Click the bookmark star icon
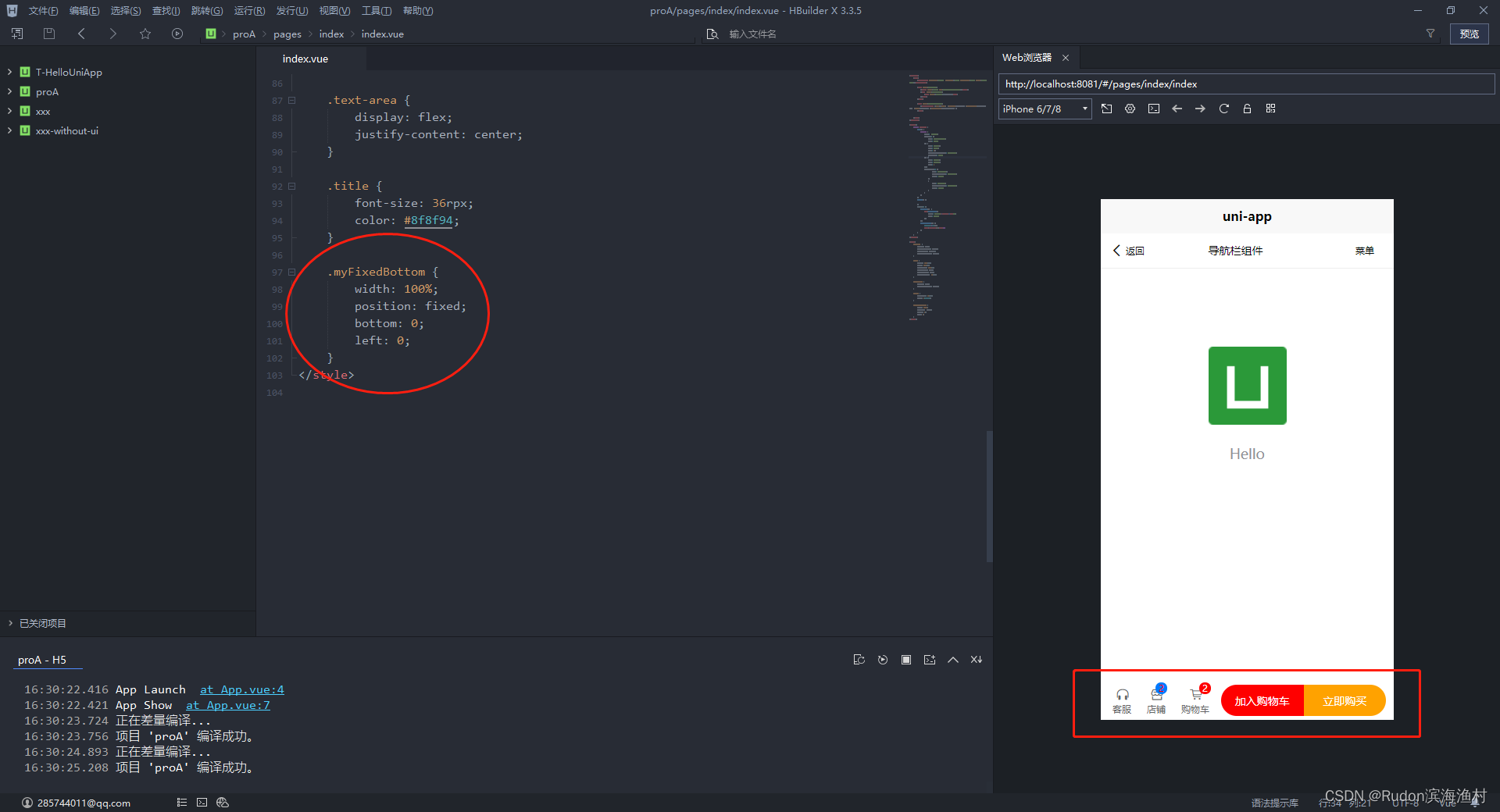The height and width of the screenshot is (812, 1500). [145, 34]
